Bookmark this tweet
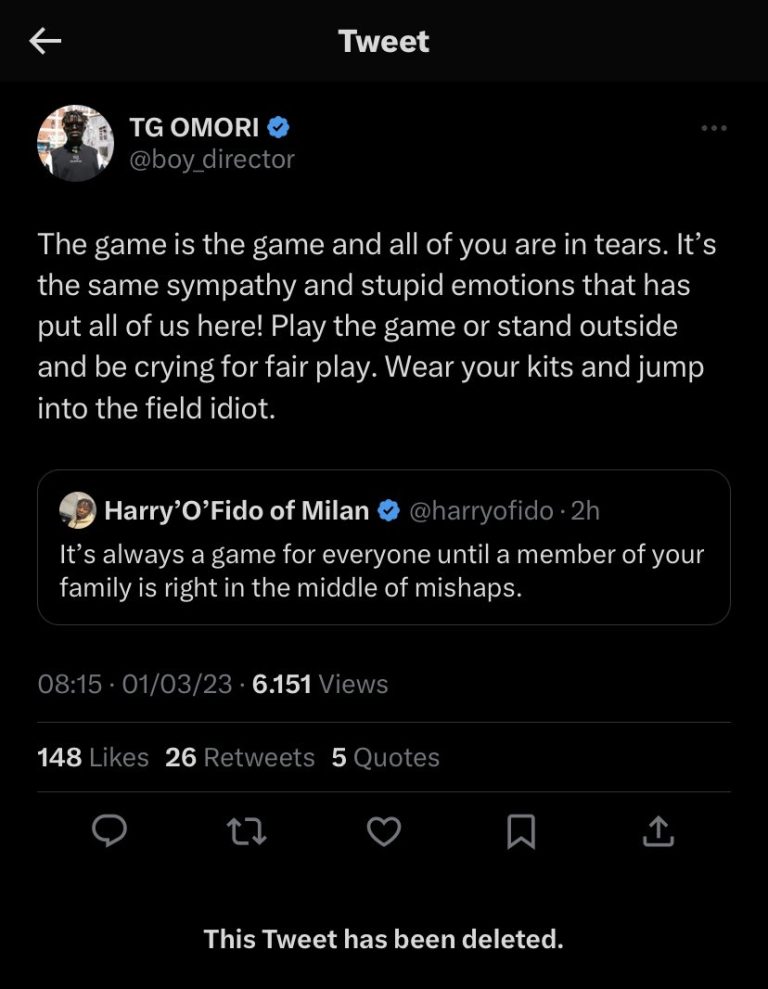Viewport: 768px width, 989px height. point(521,831)
